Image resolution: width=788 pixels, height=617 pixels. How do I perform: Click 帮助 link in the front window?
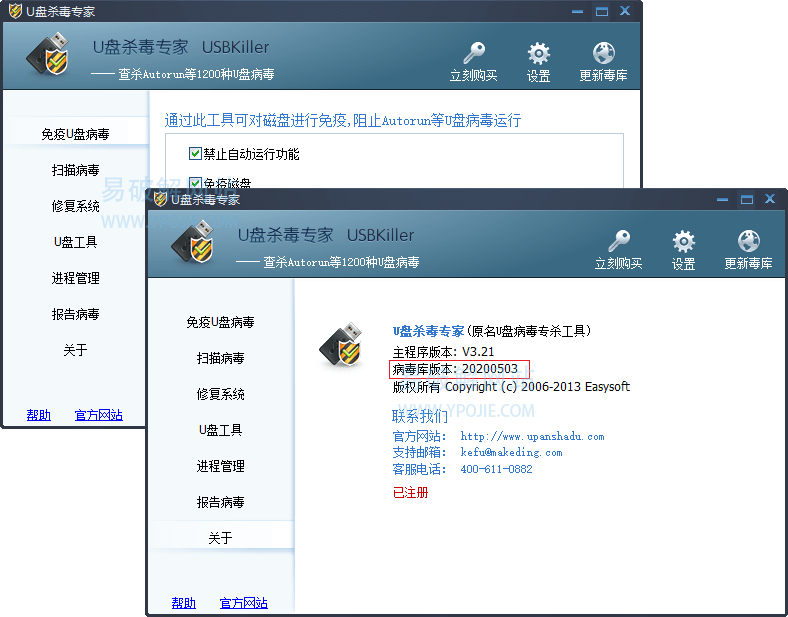tap(183, 603)
